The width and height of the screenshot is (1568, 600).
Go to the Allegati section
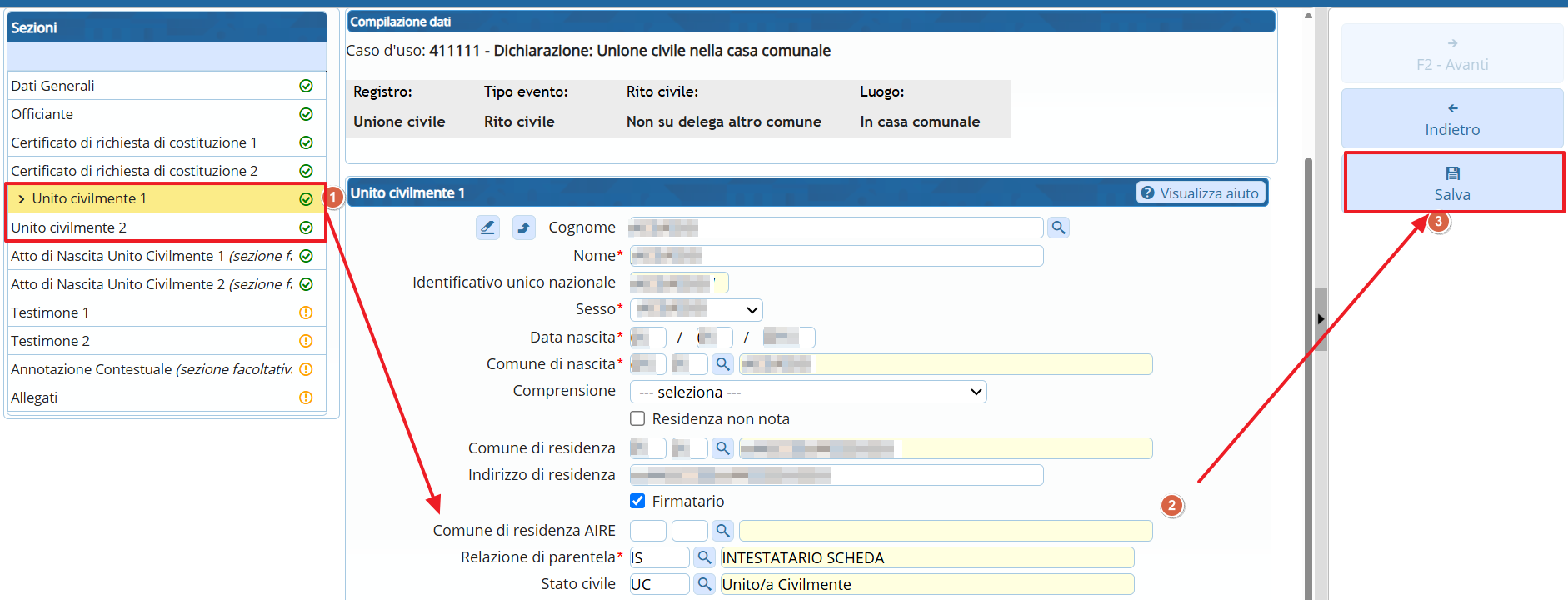(x=34, y=397)
